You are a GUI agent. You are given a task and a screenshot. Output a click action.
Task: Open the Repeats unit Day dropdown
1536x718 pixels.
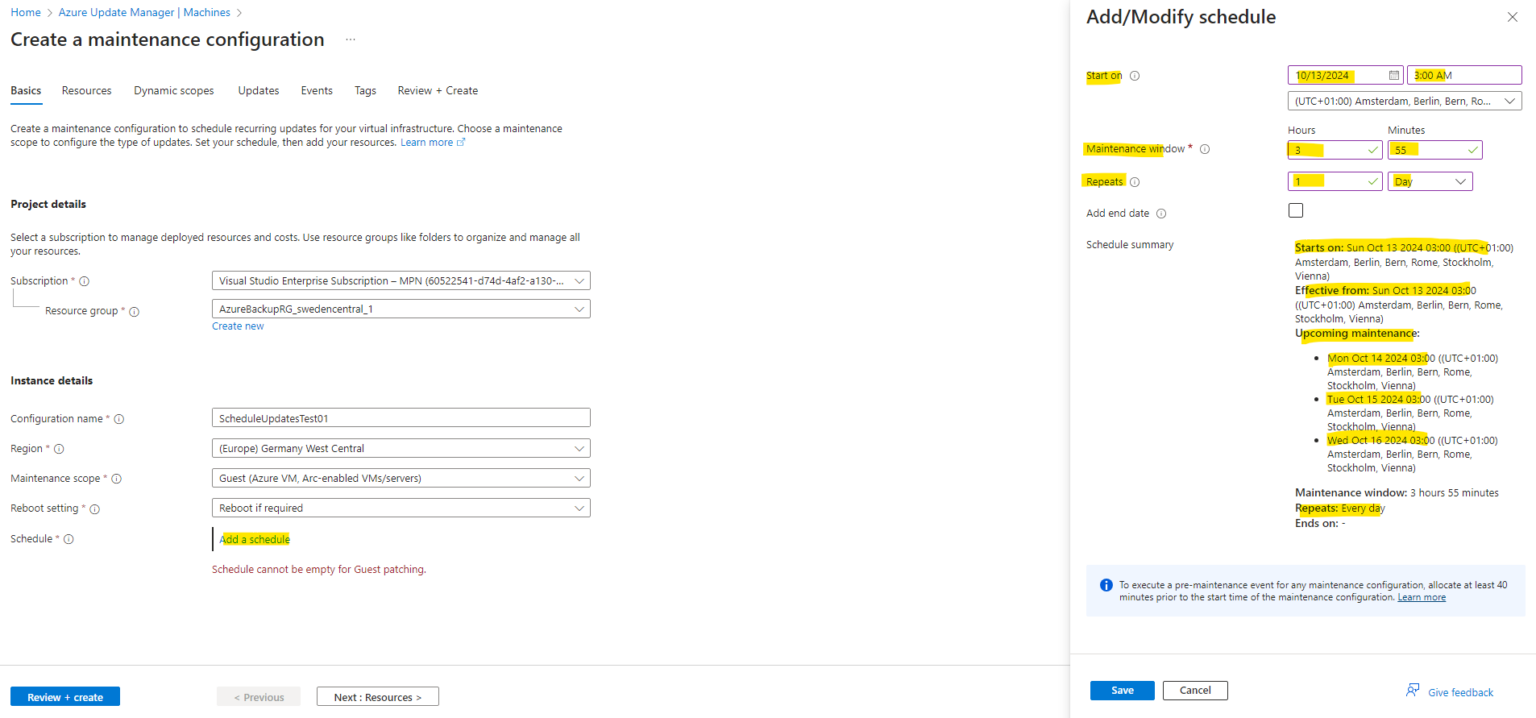coord(1430,182)
